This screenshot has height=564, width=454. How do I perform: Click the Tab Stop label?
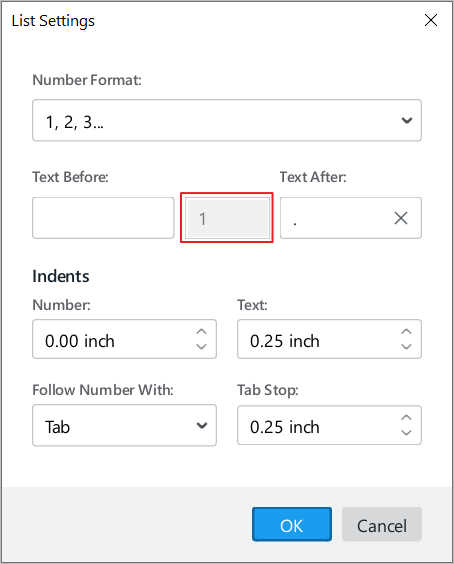tap(268, 390)
